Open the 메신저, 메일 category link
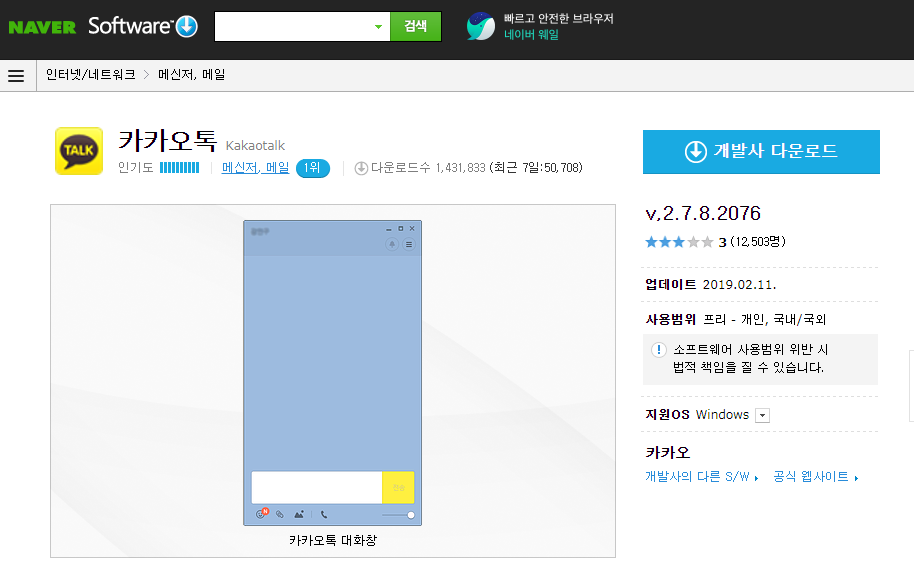 pyautogui.click(x=255, y=168)
